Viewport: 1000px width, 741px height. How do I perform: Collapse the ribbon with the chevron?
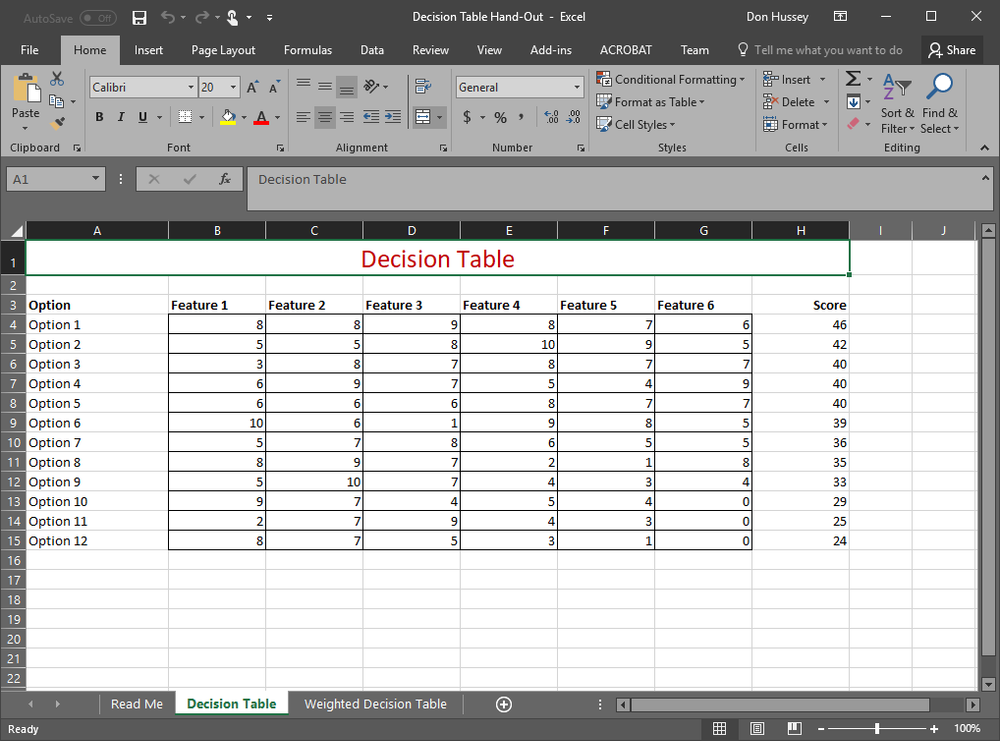985,147
